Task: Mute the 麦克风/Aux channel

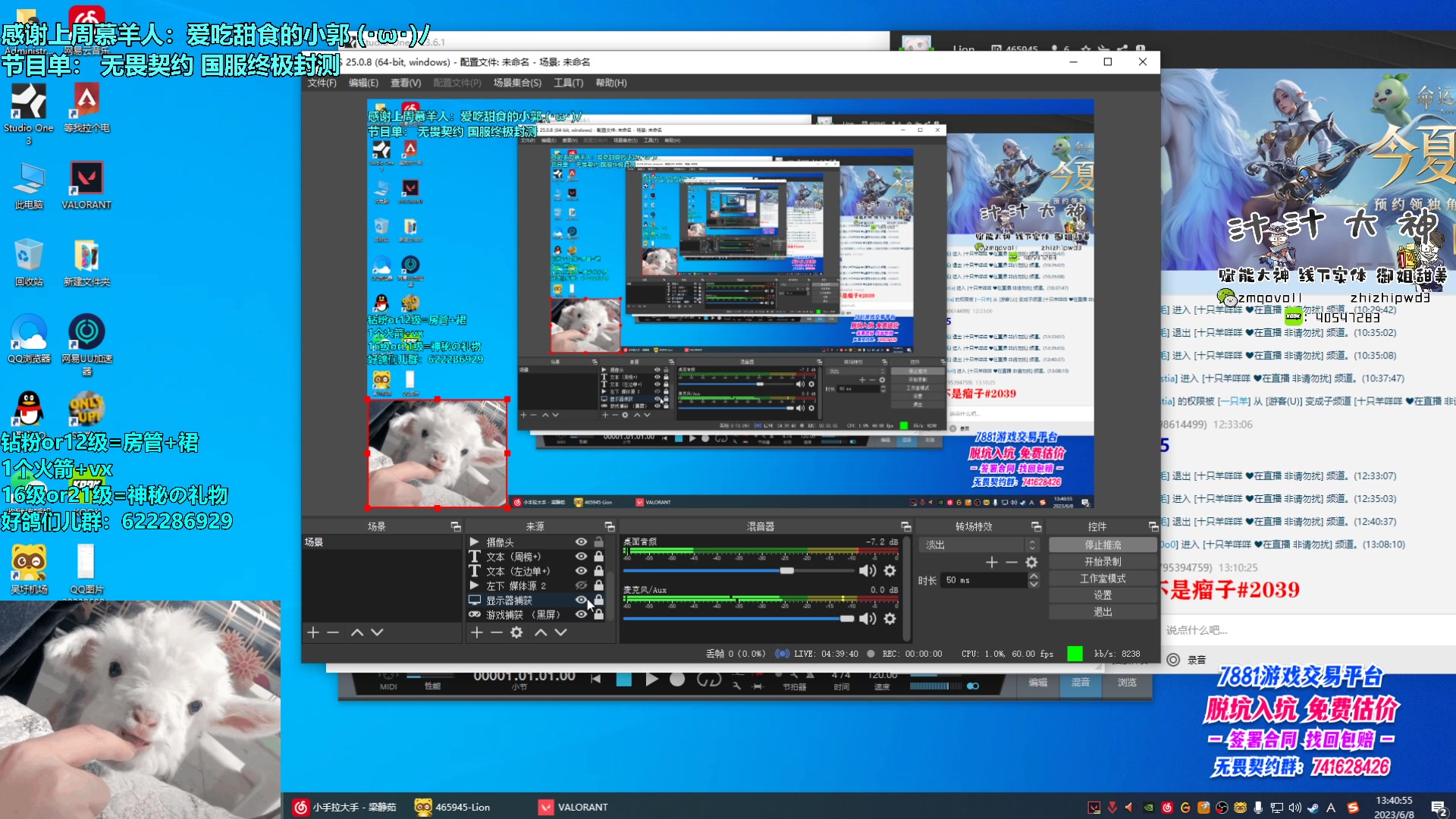Action: 868,618
